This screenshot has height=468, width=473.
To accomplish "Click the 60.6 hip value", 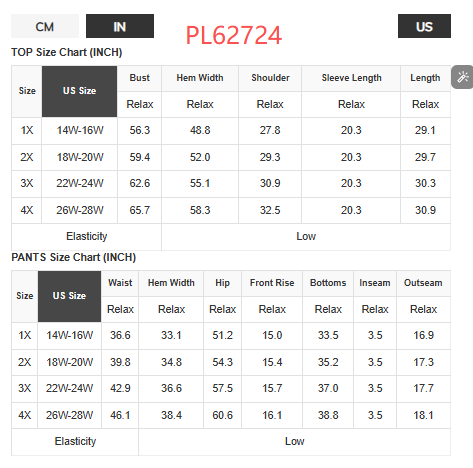I will pyautogui.click(x=223, y=415).
